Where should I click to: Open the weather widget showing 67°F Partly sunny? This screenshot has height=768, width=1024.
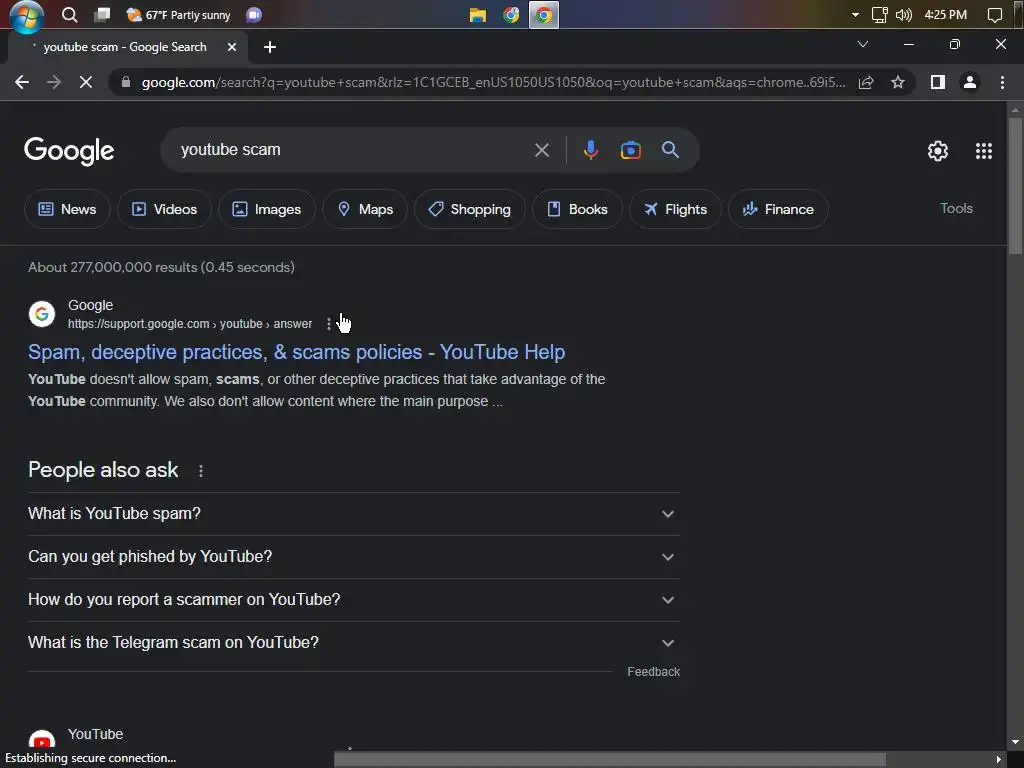coord(179,14)
